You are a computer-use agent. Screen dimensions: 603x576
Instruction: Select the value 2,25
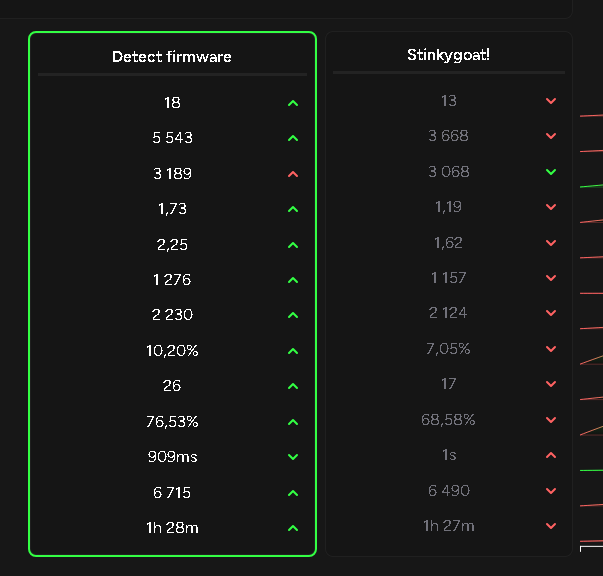(172, 245)
